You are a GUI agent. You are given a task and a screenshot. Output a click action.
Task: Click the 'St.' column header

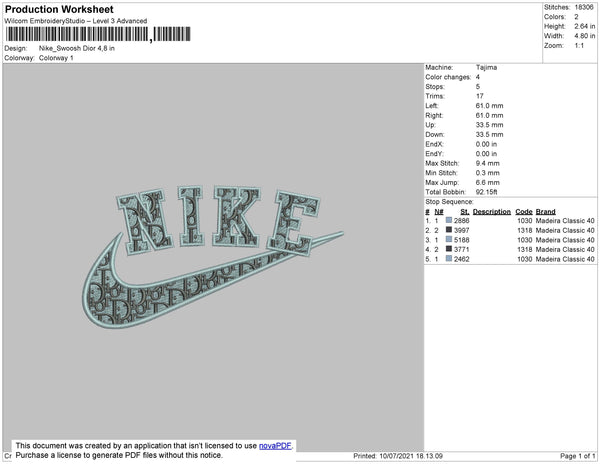[465, 212]
